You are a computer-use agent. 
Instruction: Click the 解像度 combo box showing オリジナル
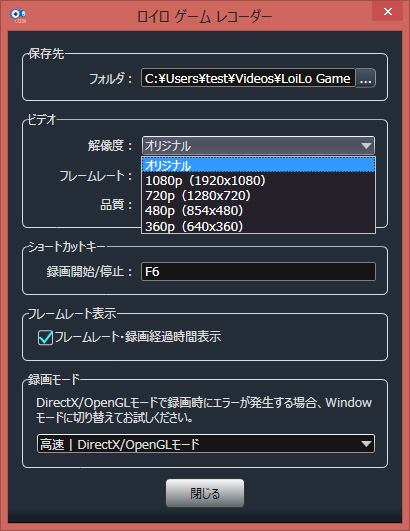(258, 146)
